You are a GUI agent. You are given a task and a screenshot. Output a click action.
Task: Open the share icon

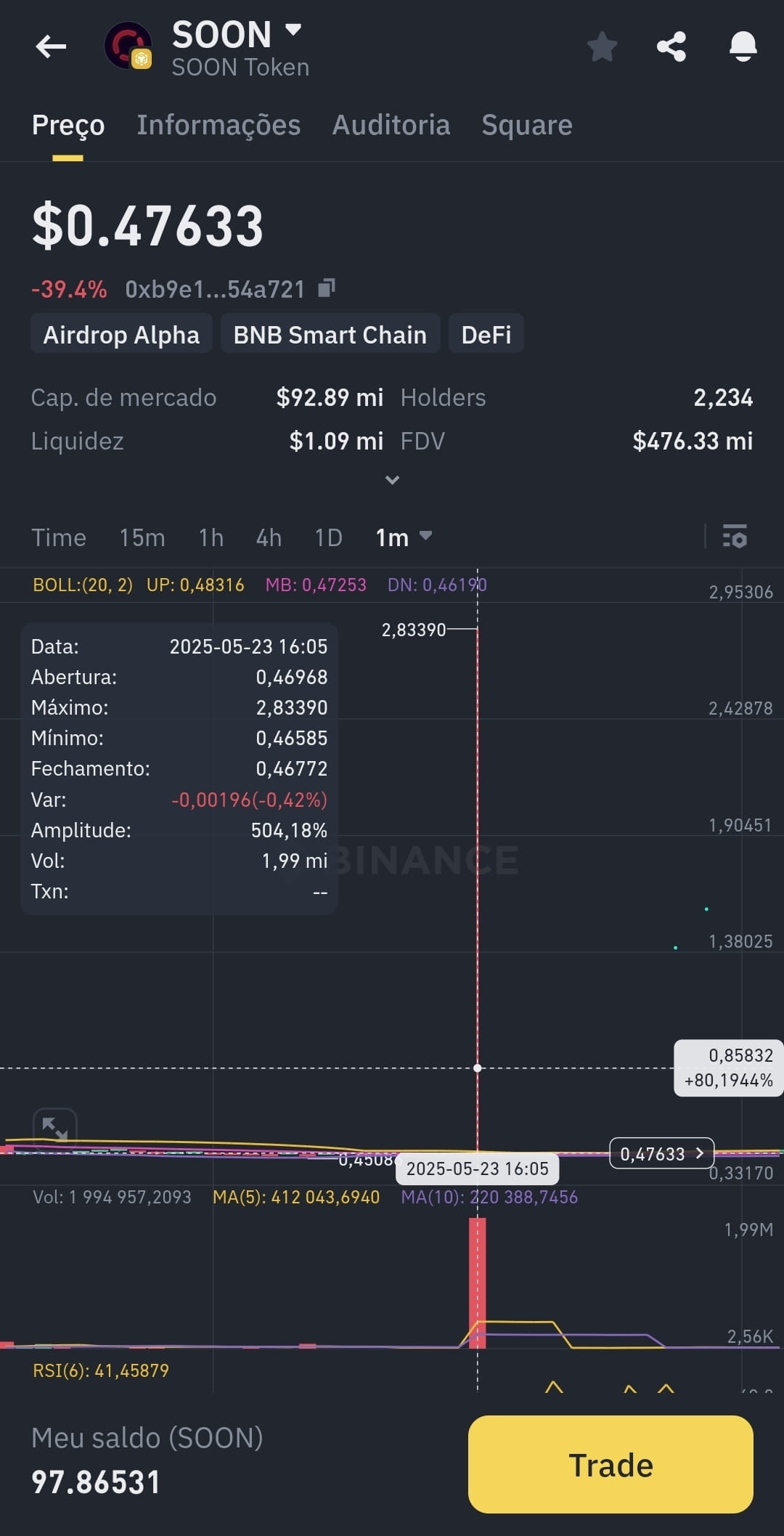(x=671, y=46)
